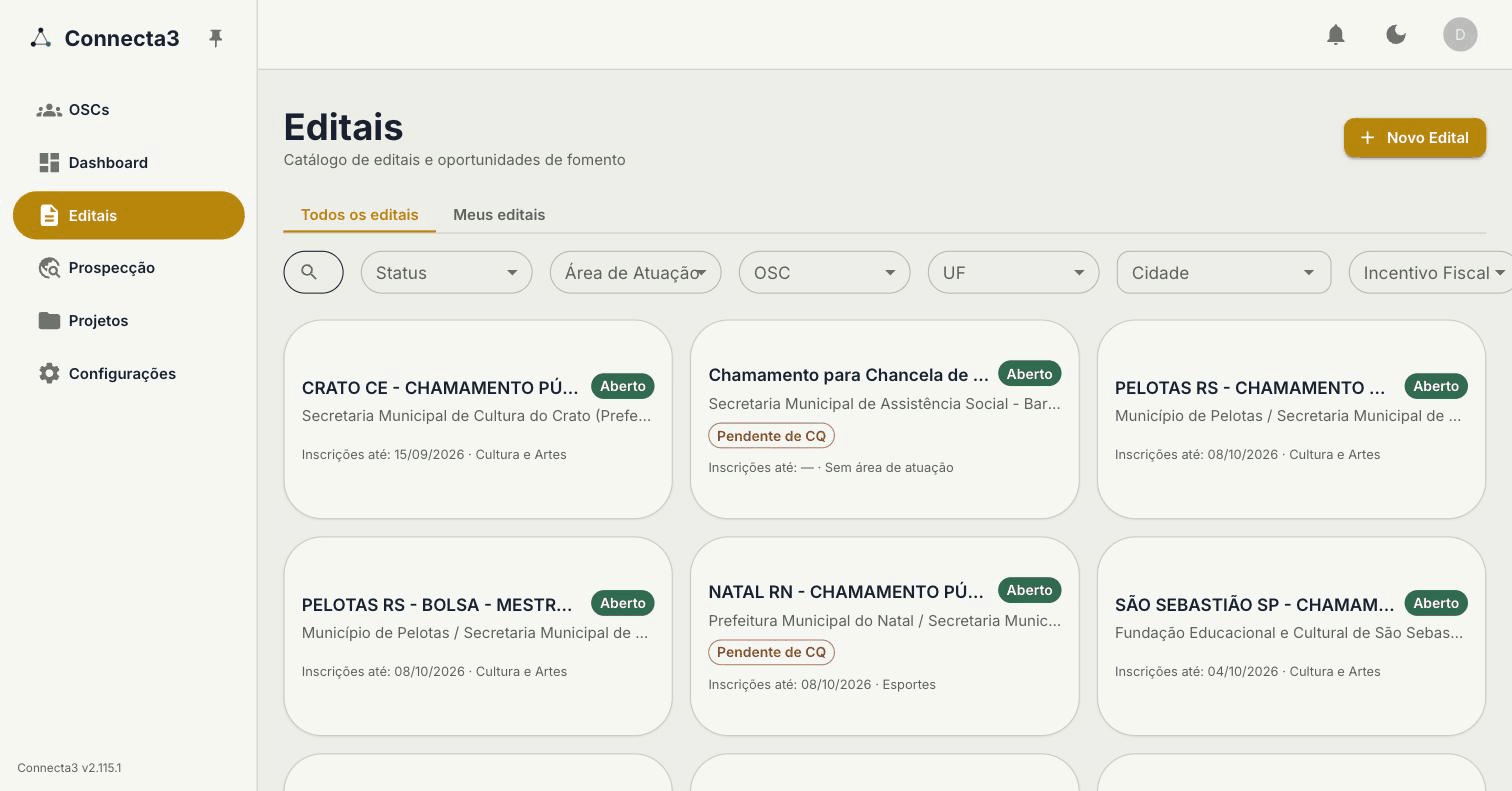Click Aberto badge on Chancela card
This screenshot has width=1512, height=791.
1029,374
